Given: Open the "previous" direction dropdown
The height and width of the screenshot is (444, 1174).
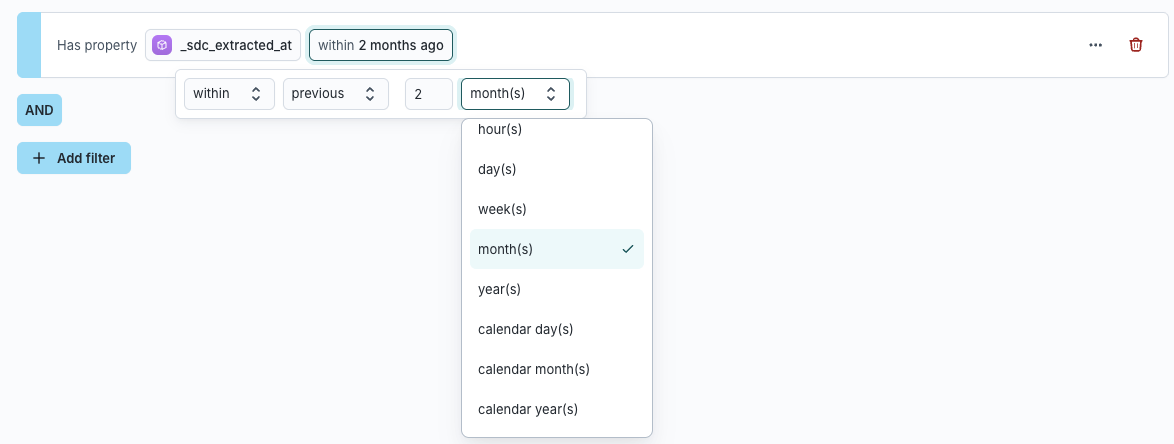Looking at the screenshot, I should (334, 94).
